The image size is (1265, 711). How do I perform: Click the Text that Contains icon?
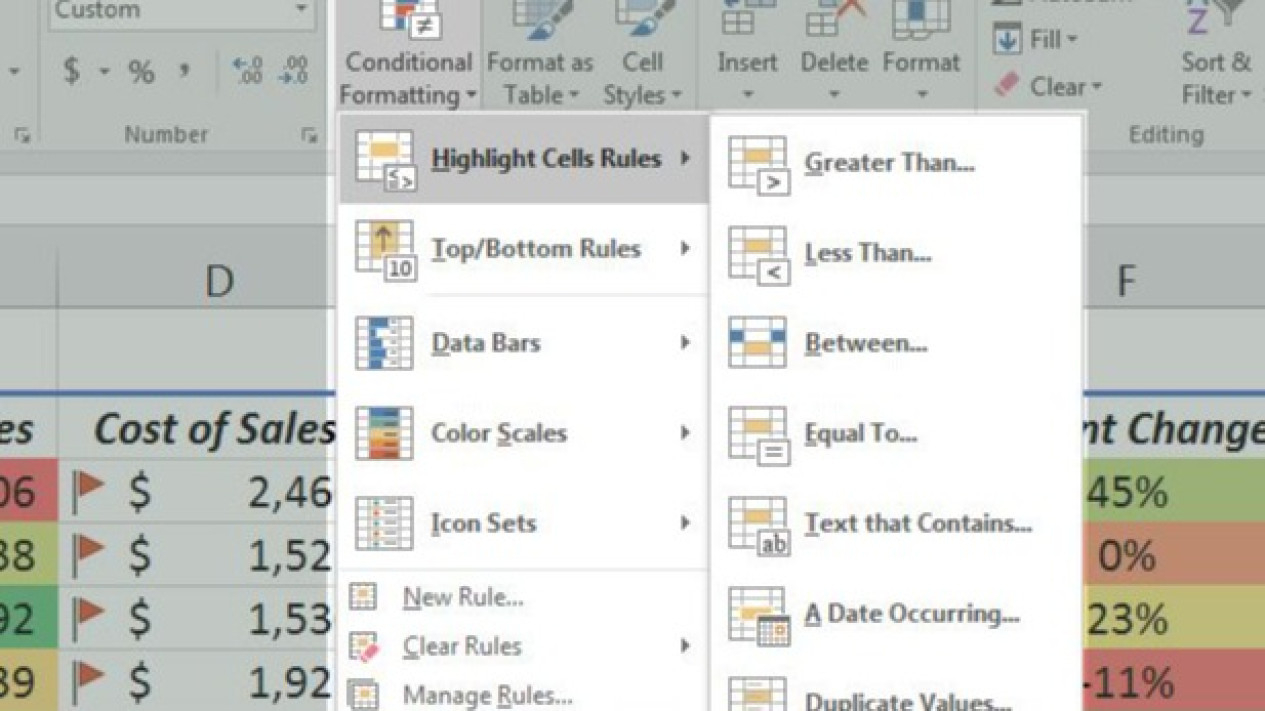click(759, 526)
